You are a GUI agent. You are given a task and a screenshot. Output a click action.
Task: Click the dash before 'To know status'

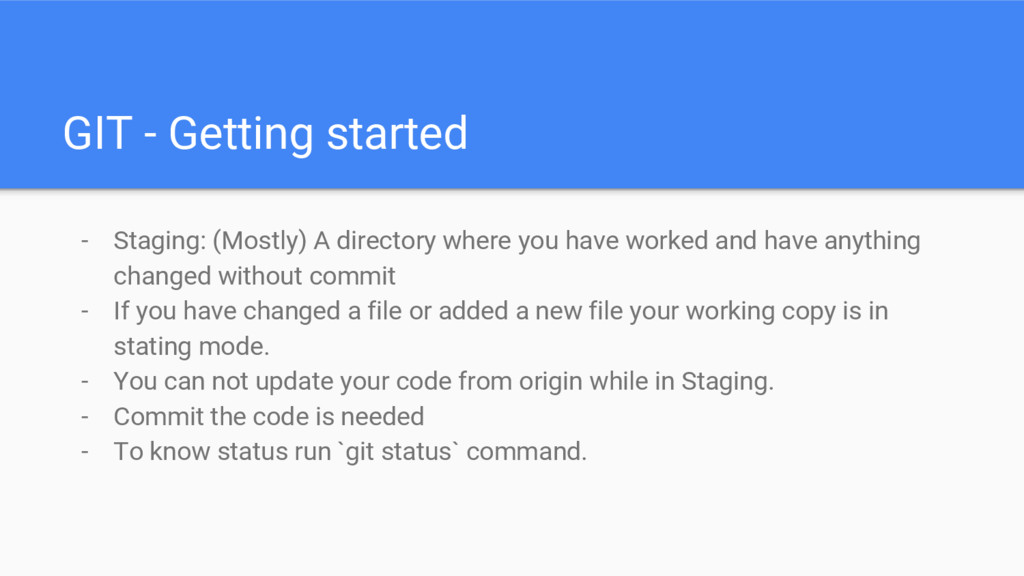85,452
